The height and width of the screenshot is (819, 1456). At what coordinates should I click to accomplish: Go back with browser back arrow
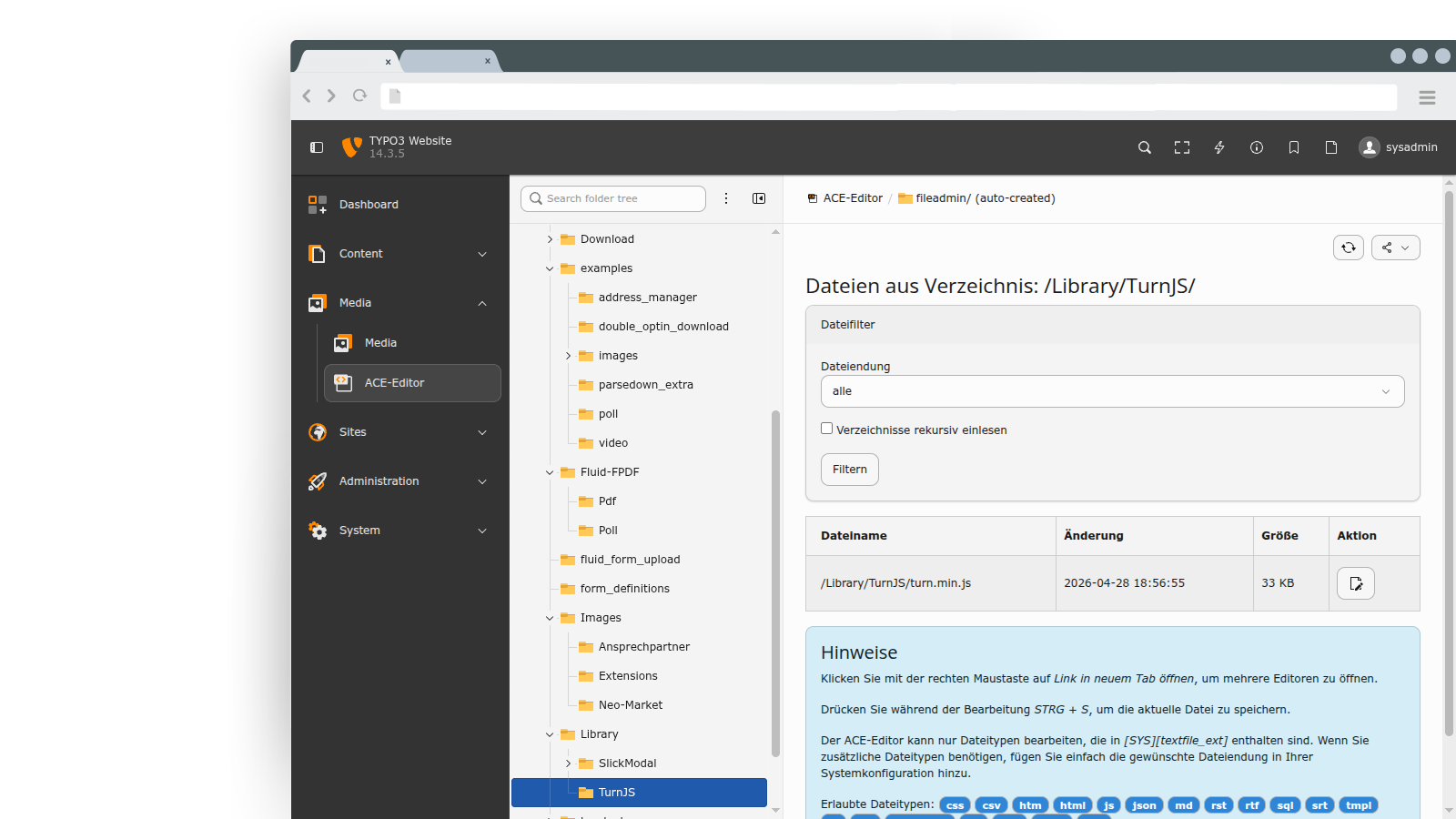tap(307, 96)
